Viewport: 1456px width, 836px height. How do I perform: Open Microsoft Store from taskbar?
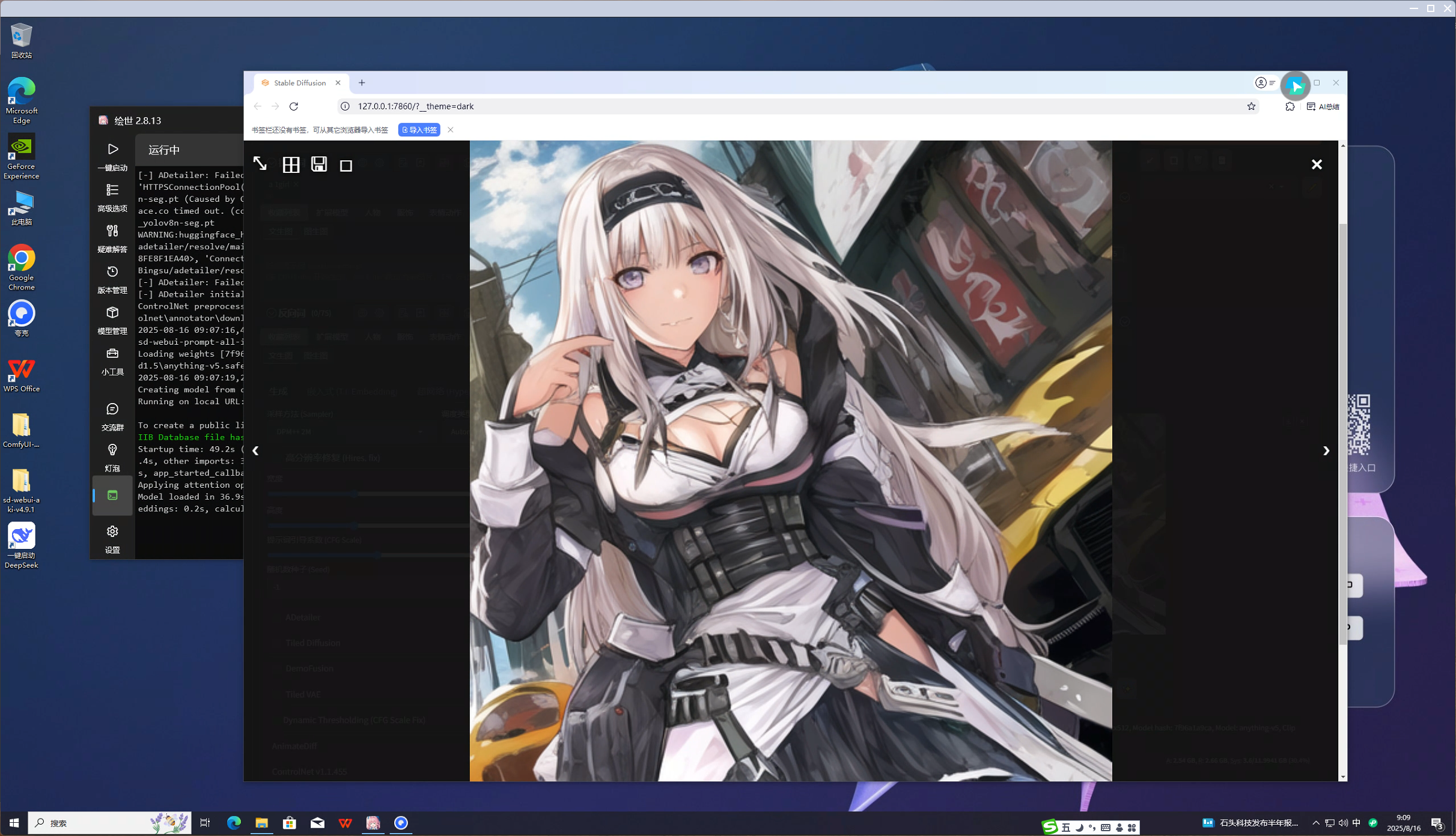coord(289,823)
